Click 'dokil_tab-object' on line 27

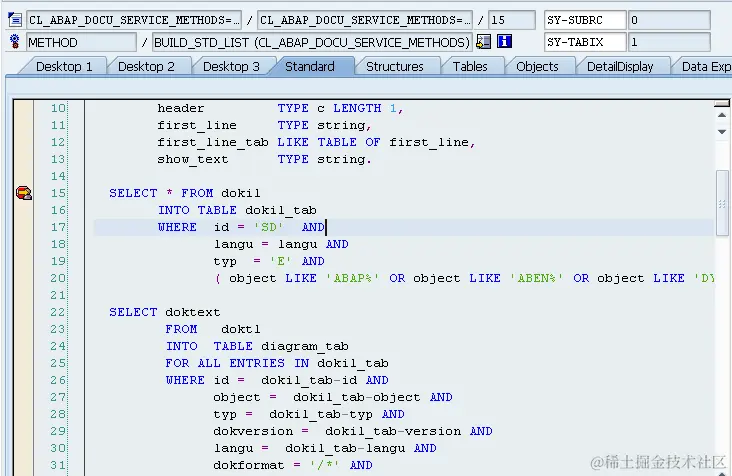[x=357, y=397]
